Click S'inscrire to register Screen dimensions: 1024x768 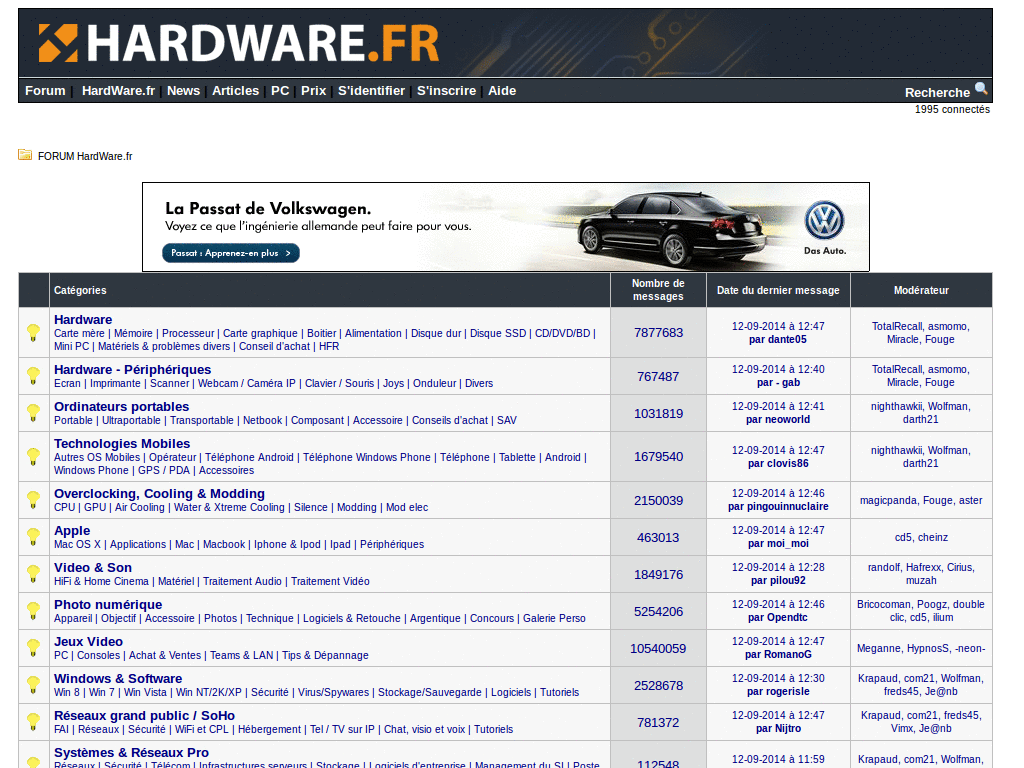pos(447,91)
